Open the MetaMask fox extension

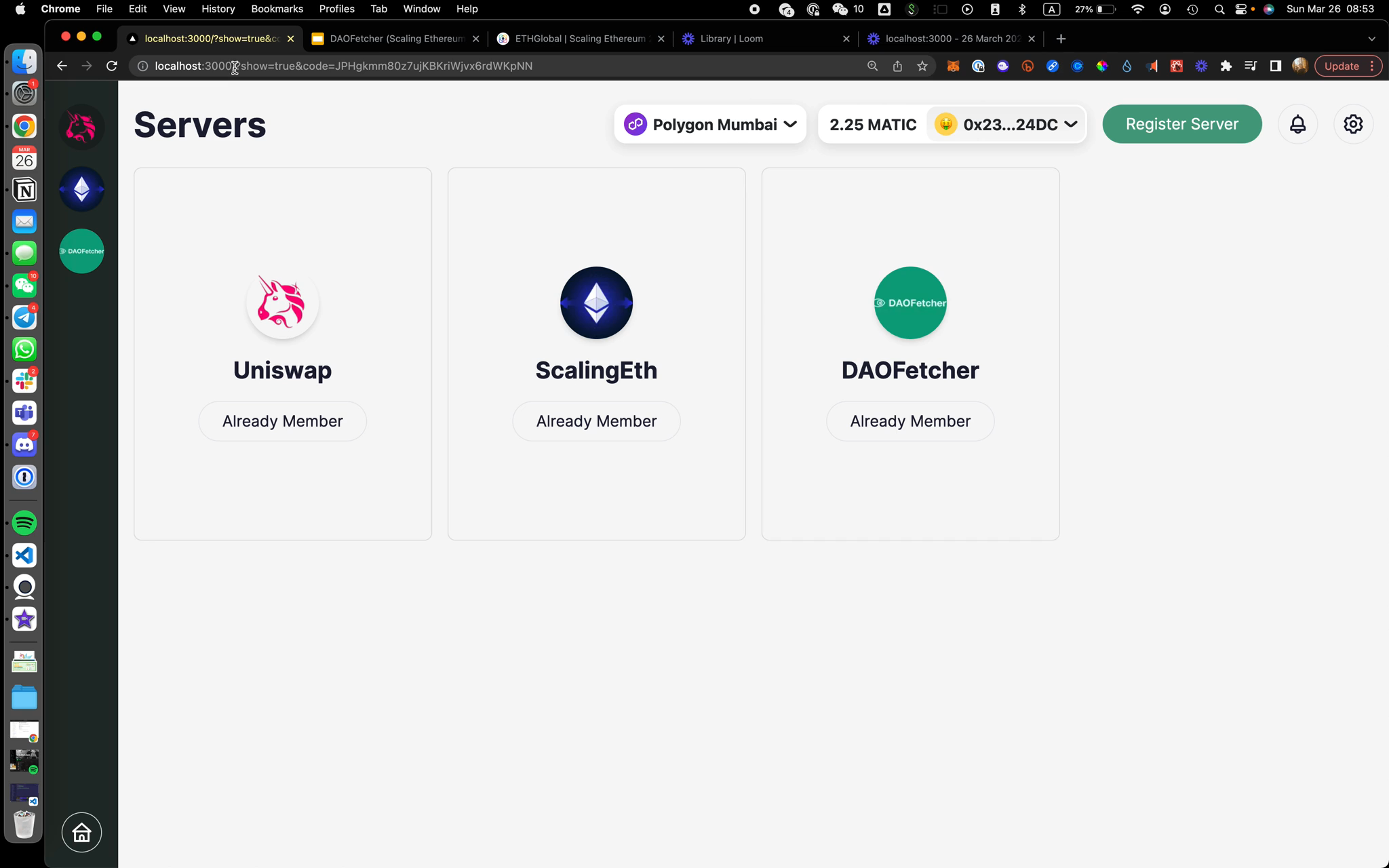(953, 66)
